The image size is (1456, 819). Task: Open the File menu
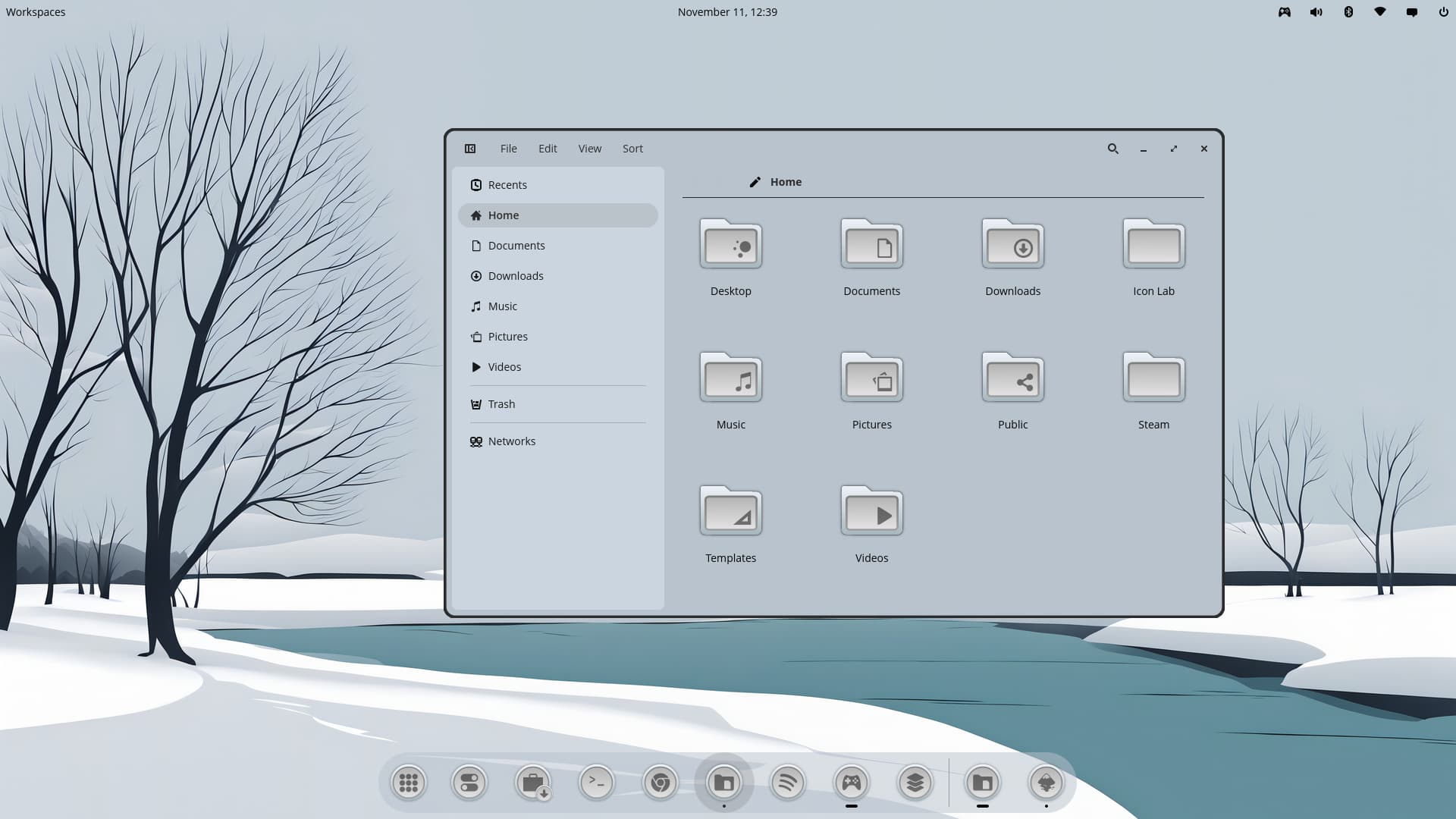coord(508,149)
